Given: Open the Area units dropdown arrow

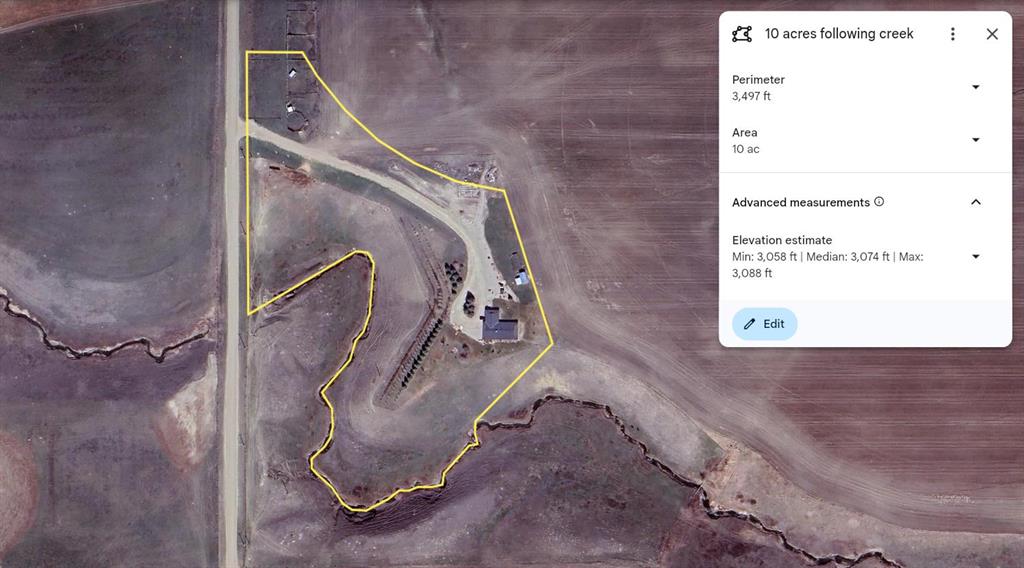Looking at the screenshot, I should click(976, 140).
